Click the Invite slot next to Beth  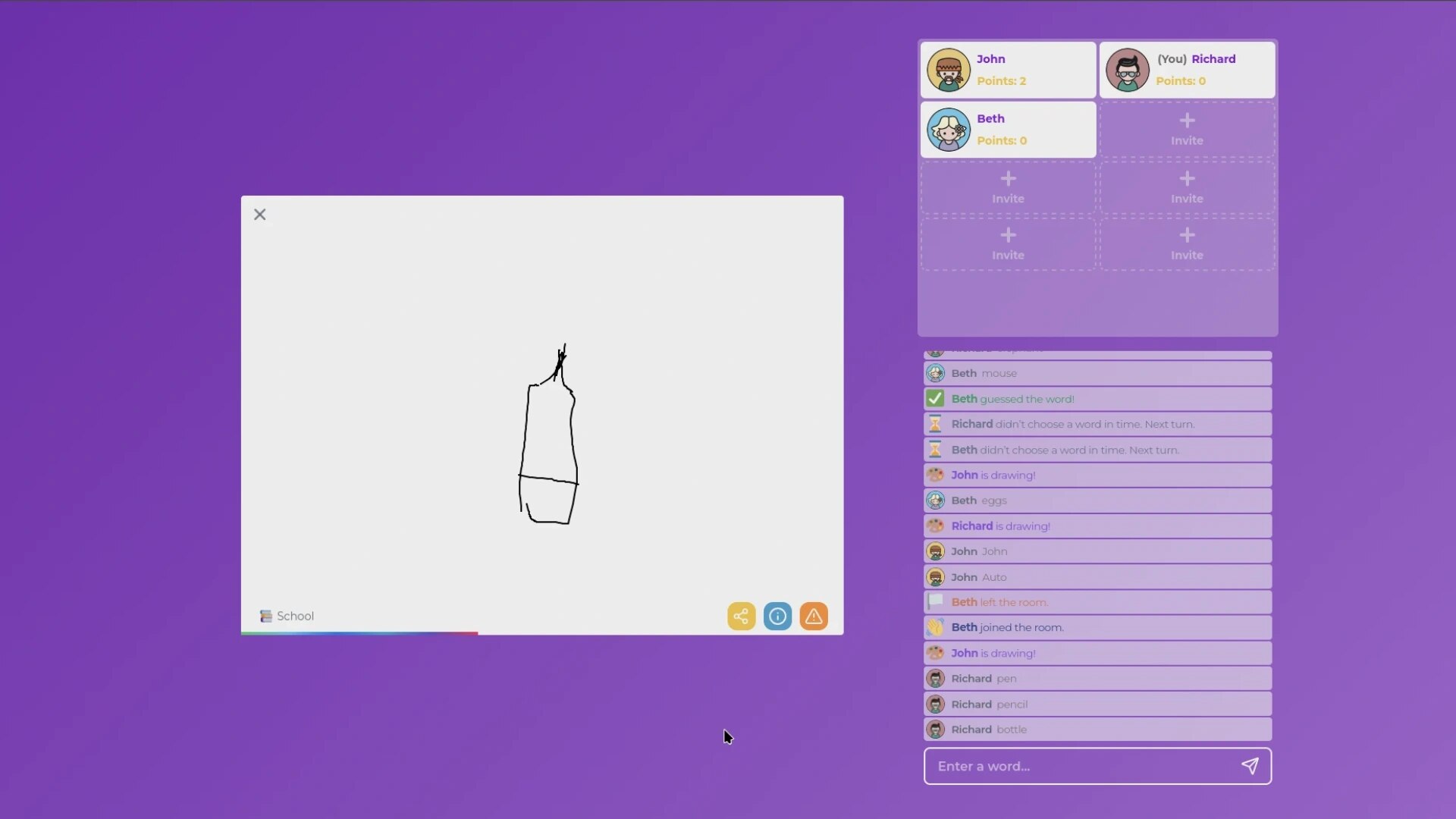(1187, 130)
